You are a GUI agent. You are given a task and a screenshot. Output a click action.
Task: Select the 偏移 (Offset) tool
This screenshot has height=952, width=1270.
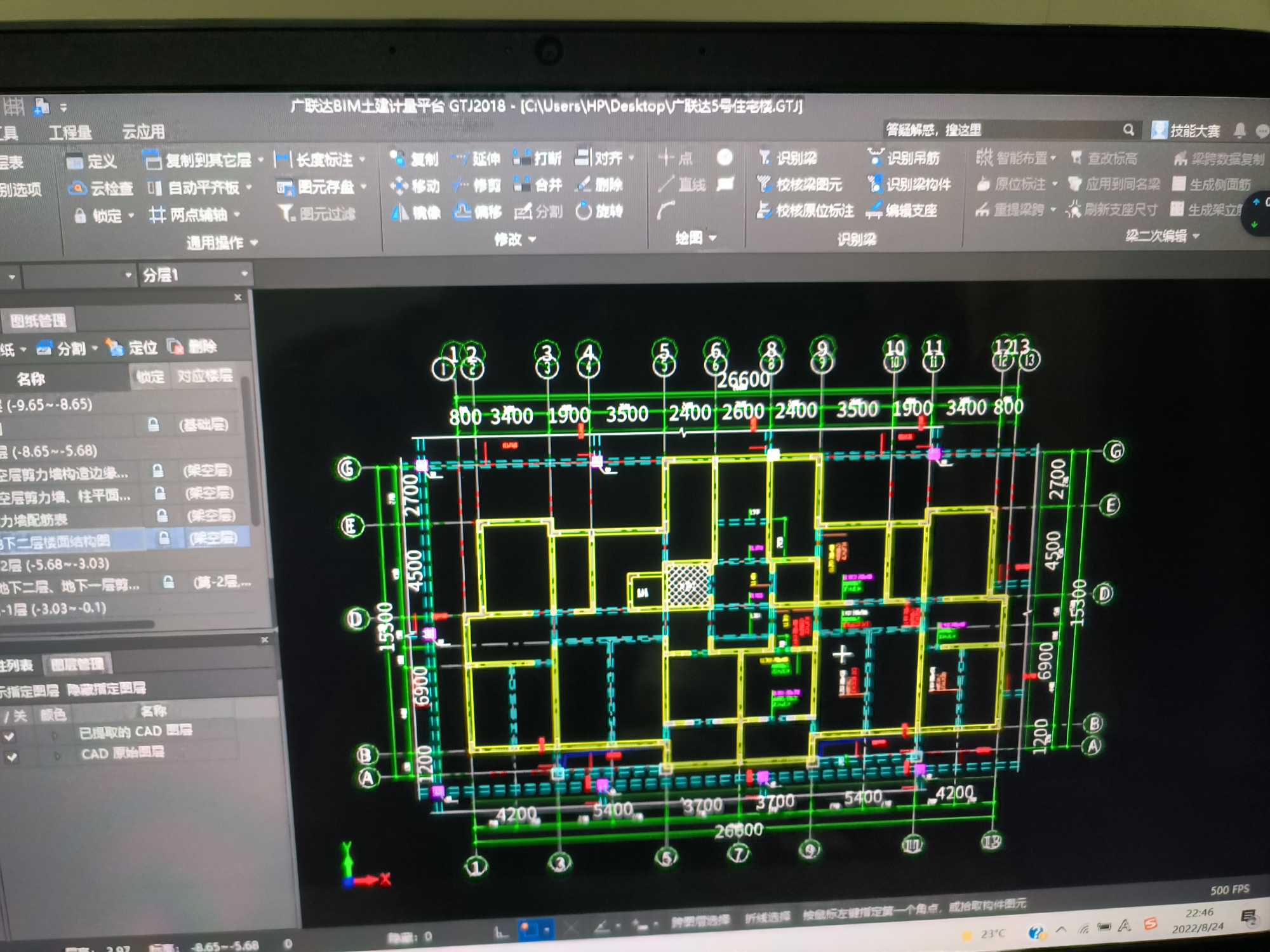[478, 211]
